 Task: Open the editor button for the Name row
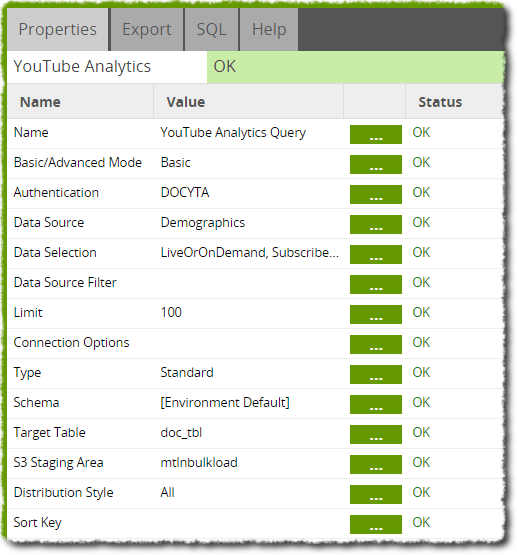tap(376, 135)
